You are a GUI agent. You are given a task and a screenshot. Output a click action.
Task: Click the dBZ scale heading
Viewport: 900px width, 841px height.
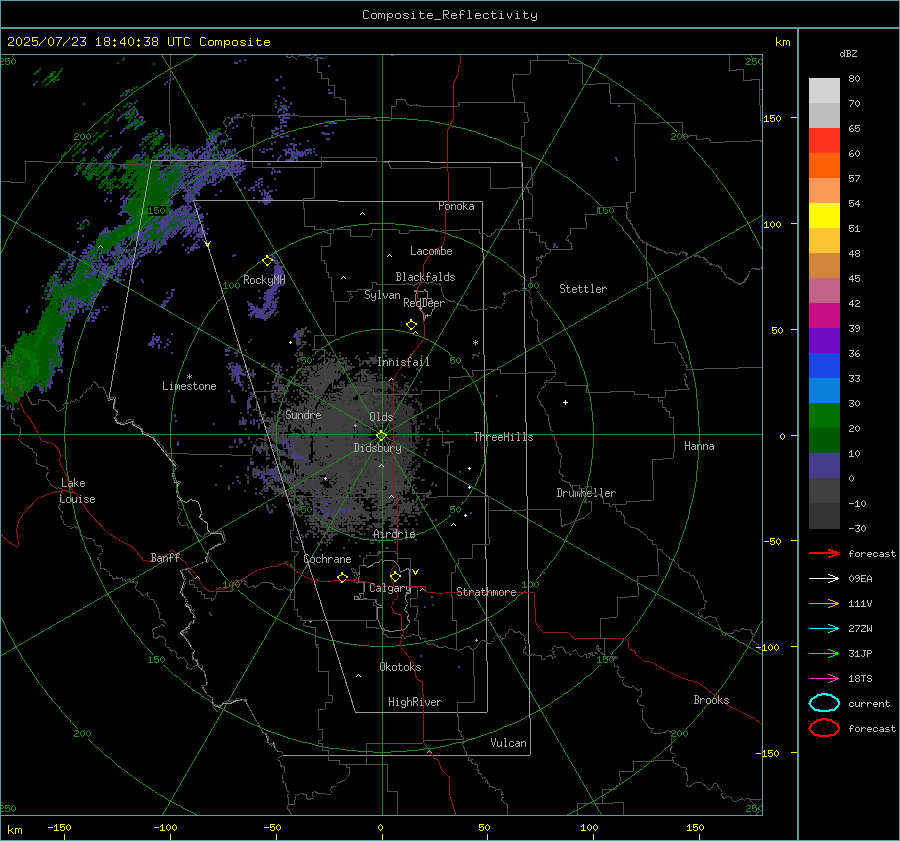point(848,53)
